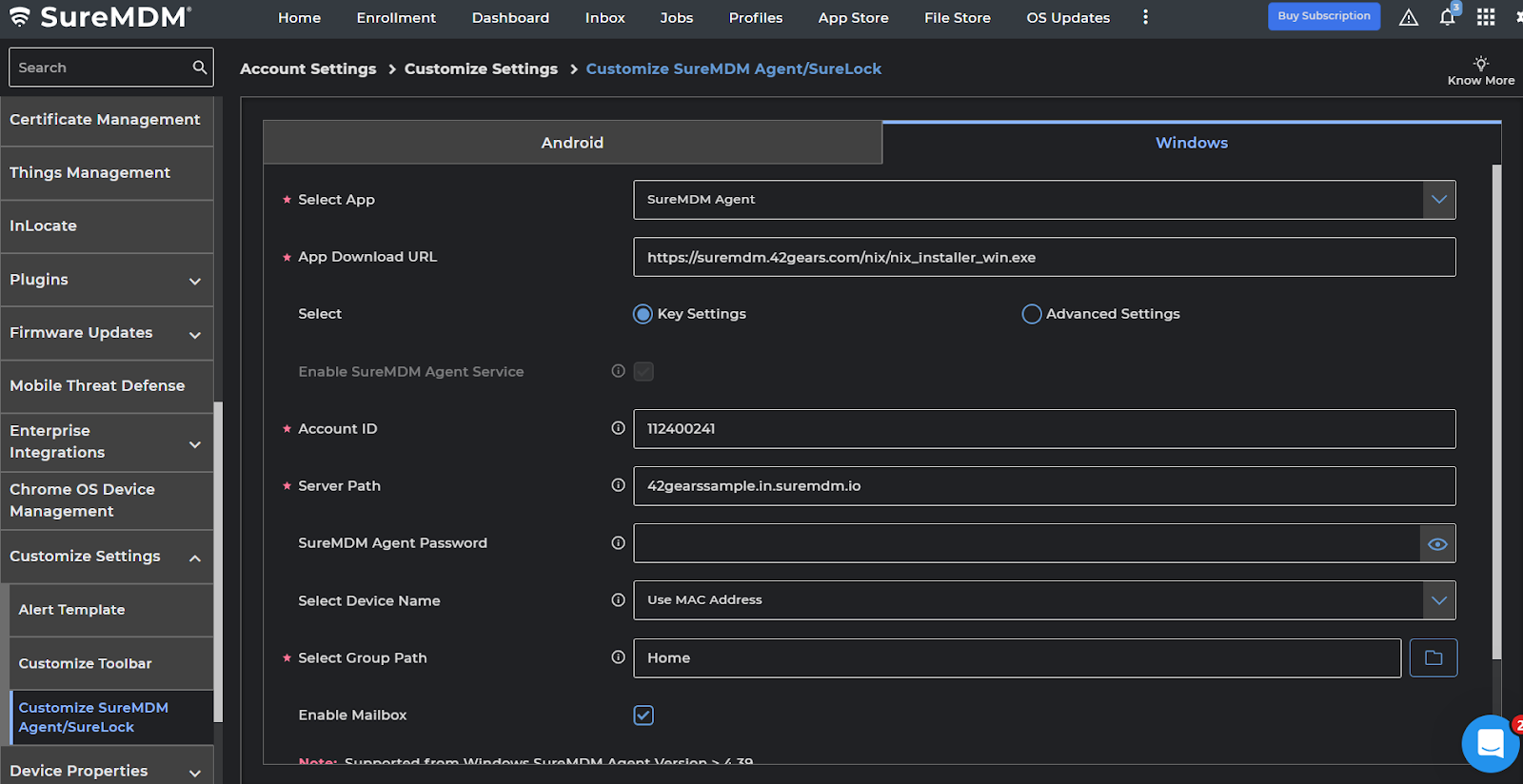Open the OS Updates menu
Viewport: 1523px width, 784px height.
1068,17
